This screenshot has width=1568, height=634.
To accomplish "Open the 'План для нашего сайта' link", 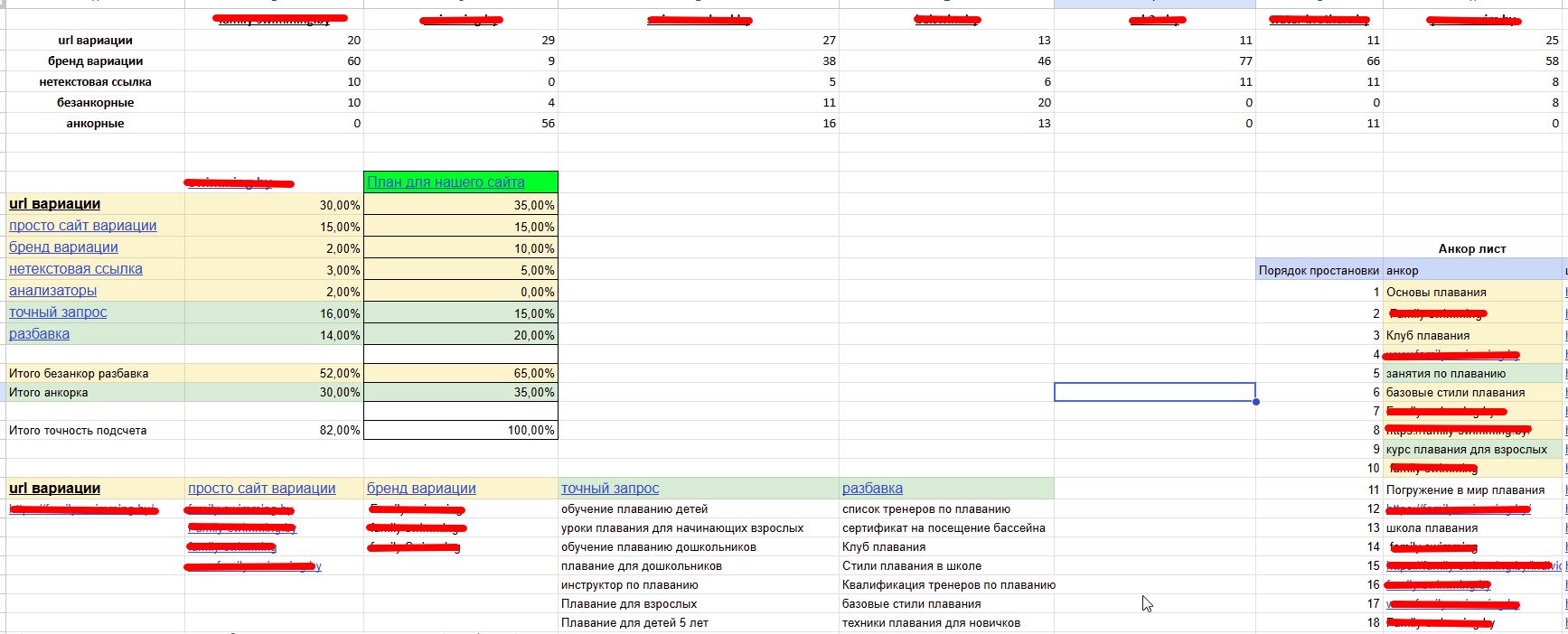I will 446,182.
